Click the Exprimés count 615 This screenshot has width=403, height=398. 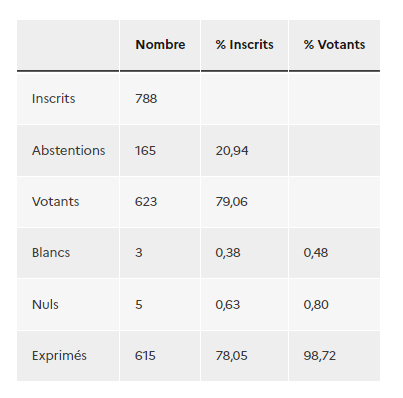(x=145, y=356)
